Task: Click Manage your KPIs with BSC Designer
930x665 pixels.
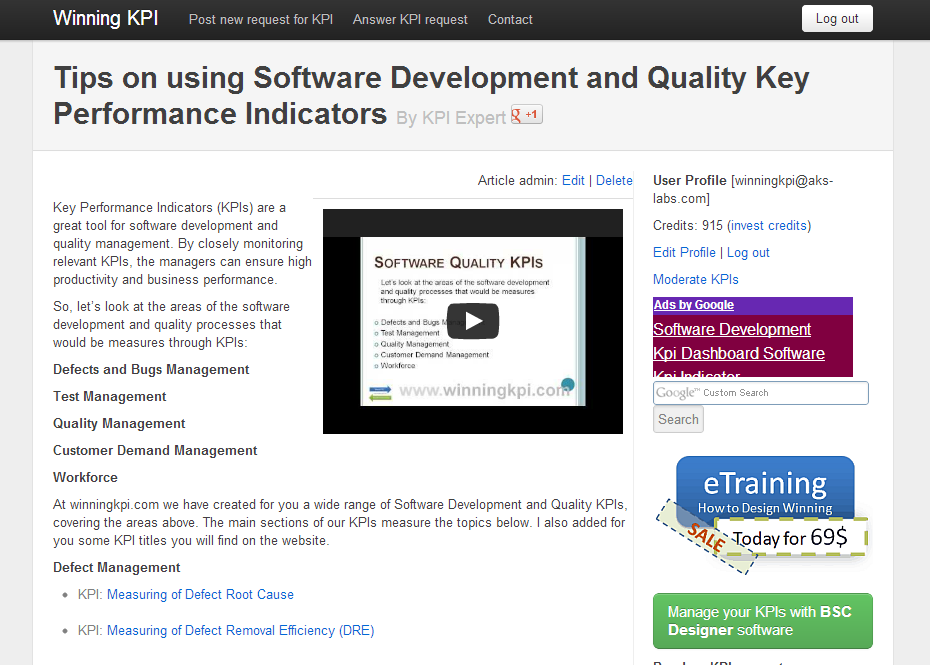Action: click(x=763, y=621)
